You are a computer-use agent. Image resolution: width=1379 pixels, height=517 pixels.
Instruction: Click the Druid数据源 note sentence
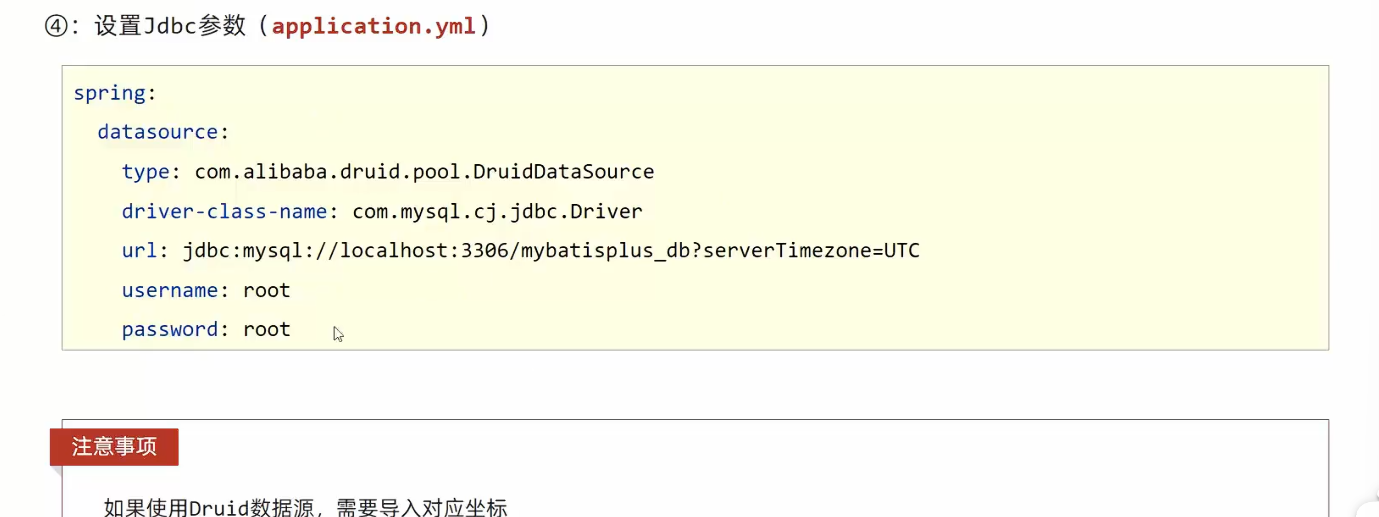(x=306, y=507)
